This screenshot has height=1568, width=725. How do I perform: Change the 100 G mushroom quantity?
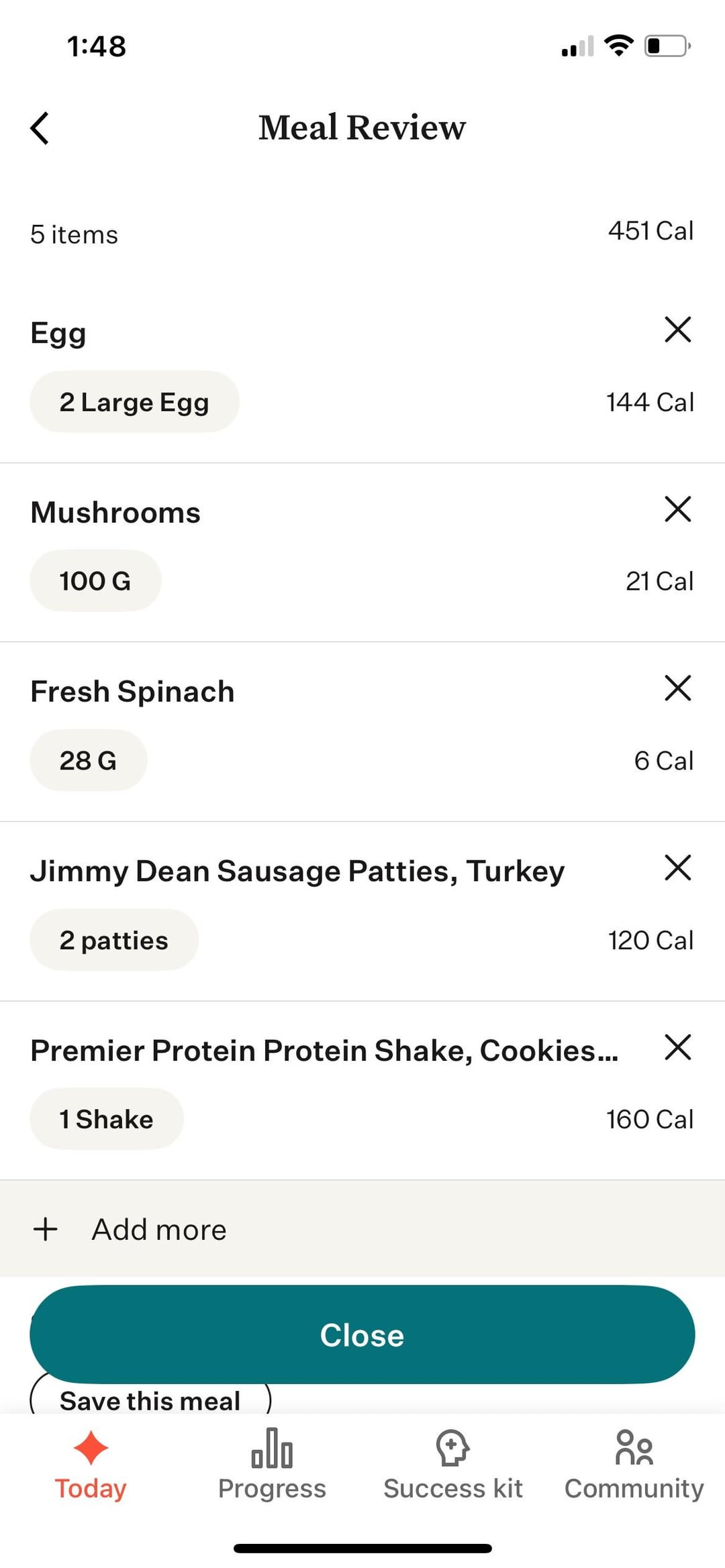tap(95, 581)
